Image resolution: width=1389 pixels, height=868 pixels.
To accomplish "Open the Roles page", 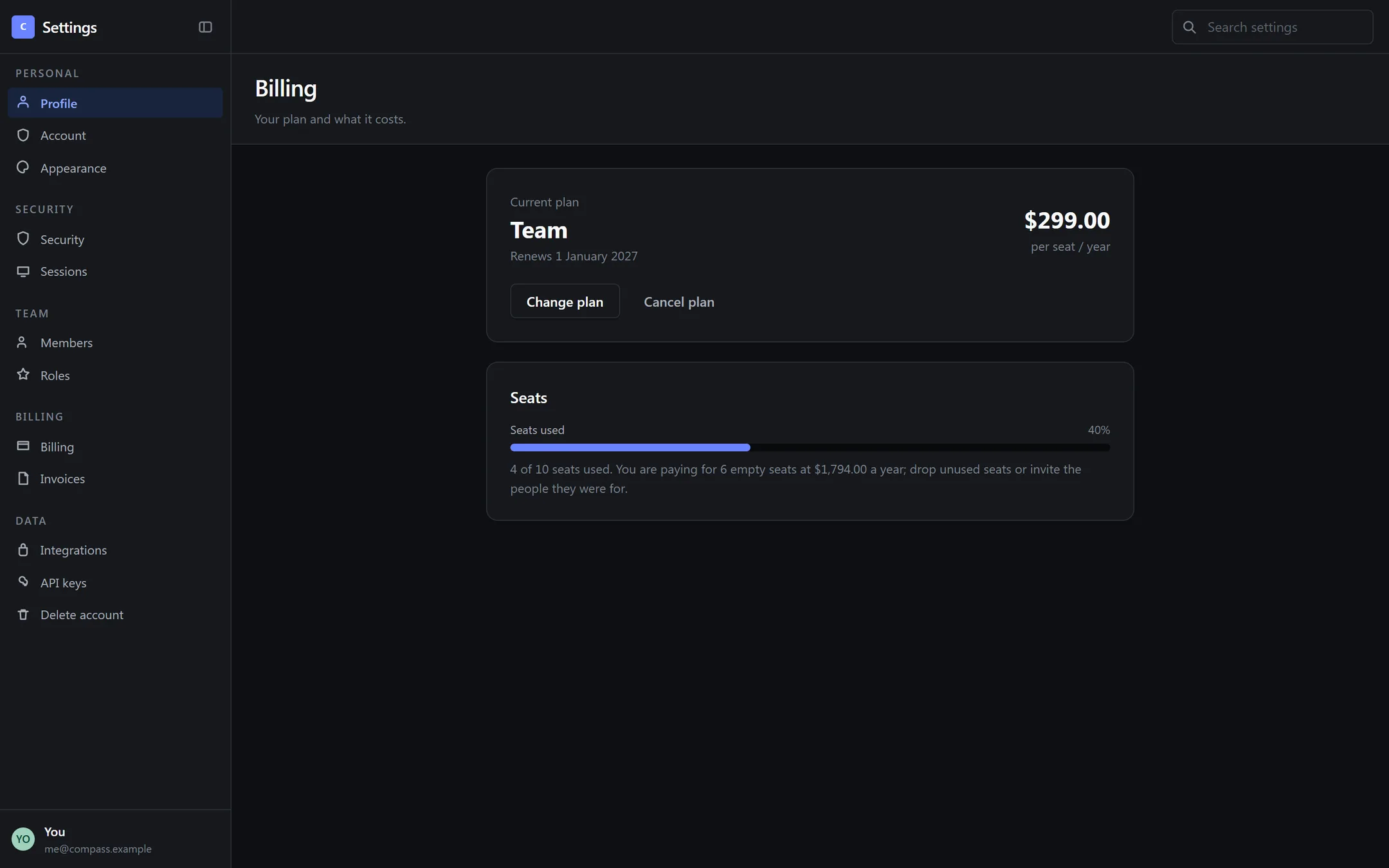I will coord(115,375).
